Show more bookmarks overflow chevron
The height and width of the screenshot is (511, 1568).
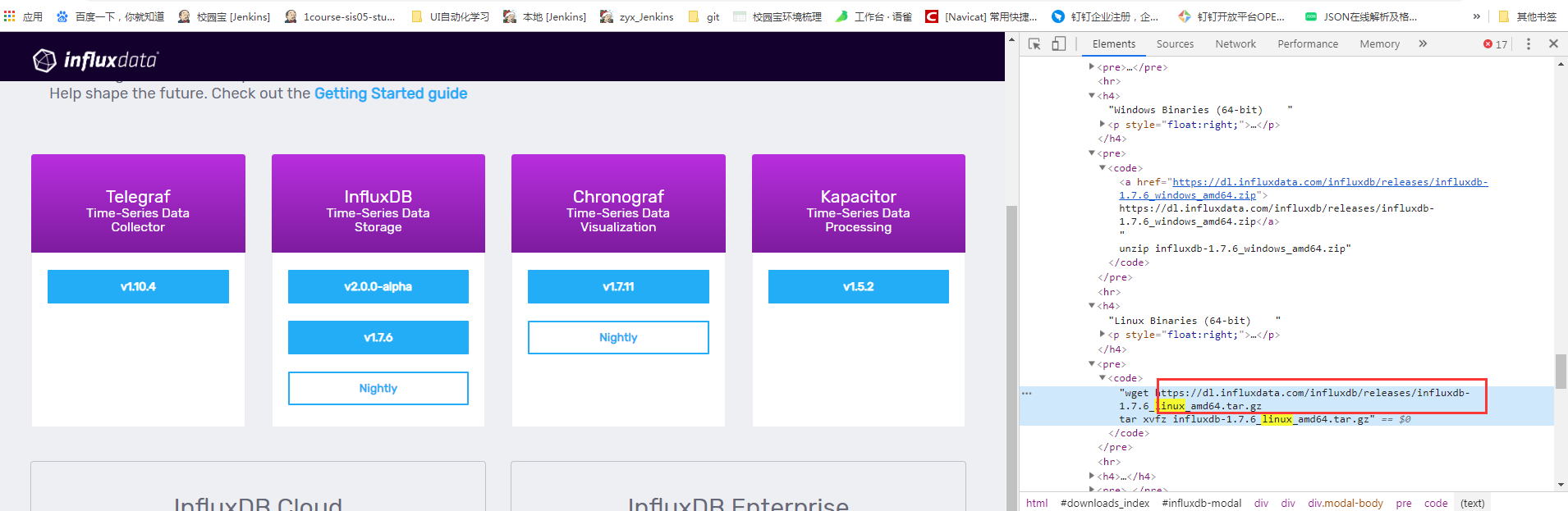pyautogui.click(x=1476, y=16)
